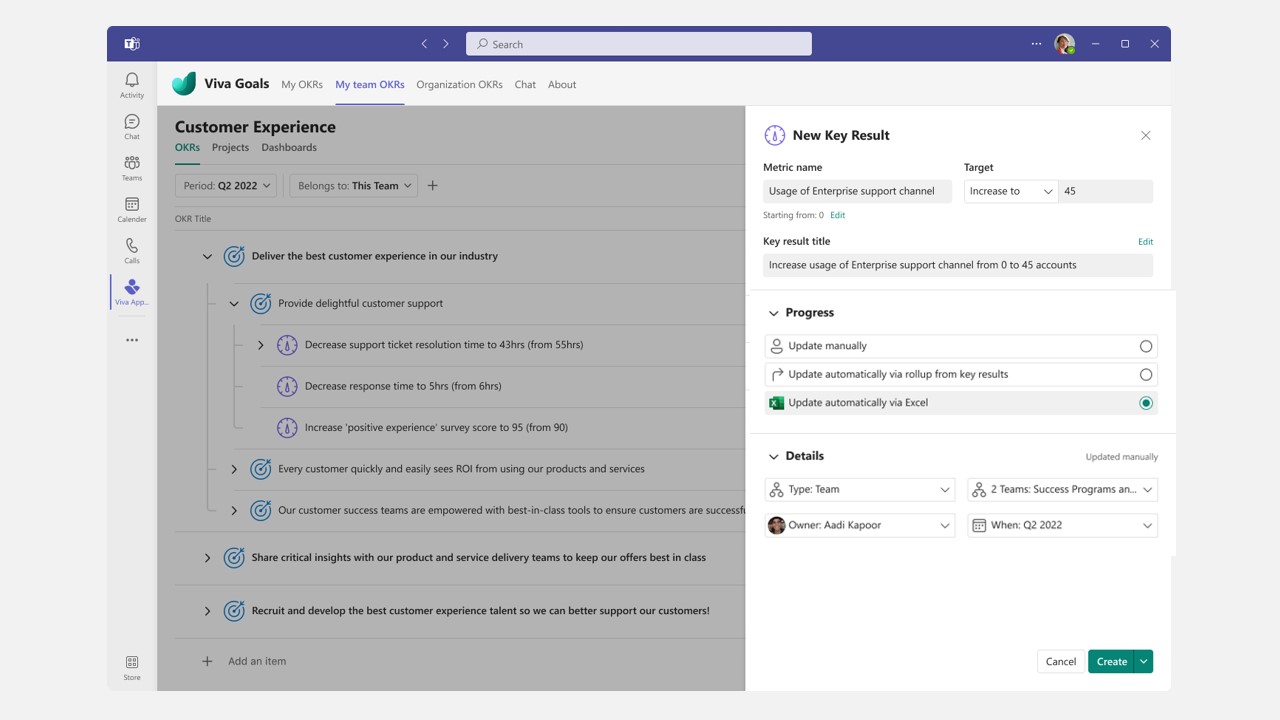Screen dimensions: 1280x720
Task: Open more apps ellipsis in sidebar
Action: click(x=132, y=340)
